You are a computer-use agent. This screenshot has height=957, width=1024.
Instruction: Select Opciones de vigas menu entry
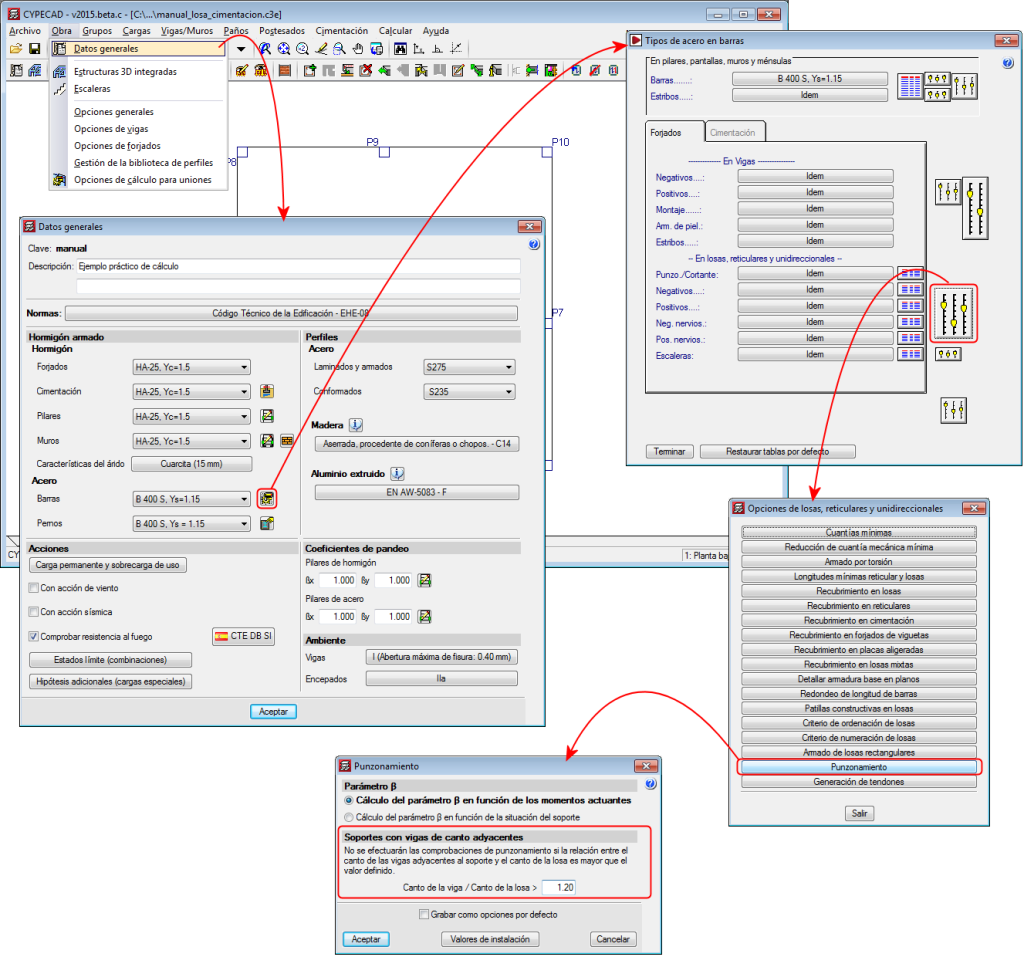111,129
